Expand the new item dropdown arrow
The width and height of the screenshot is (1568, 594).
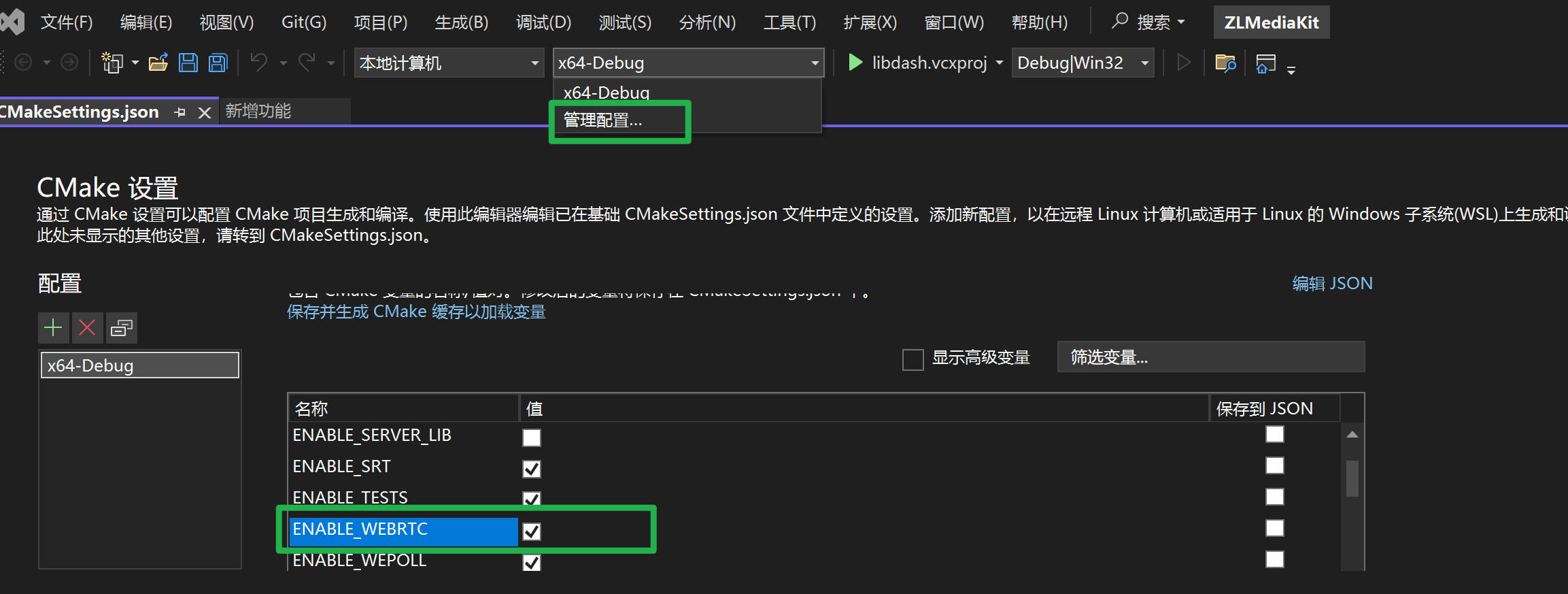[135, 63]
